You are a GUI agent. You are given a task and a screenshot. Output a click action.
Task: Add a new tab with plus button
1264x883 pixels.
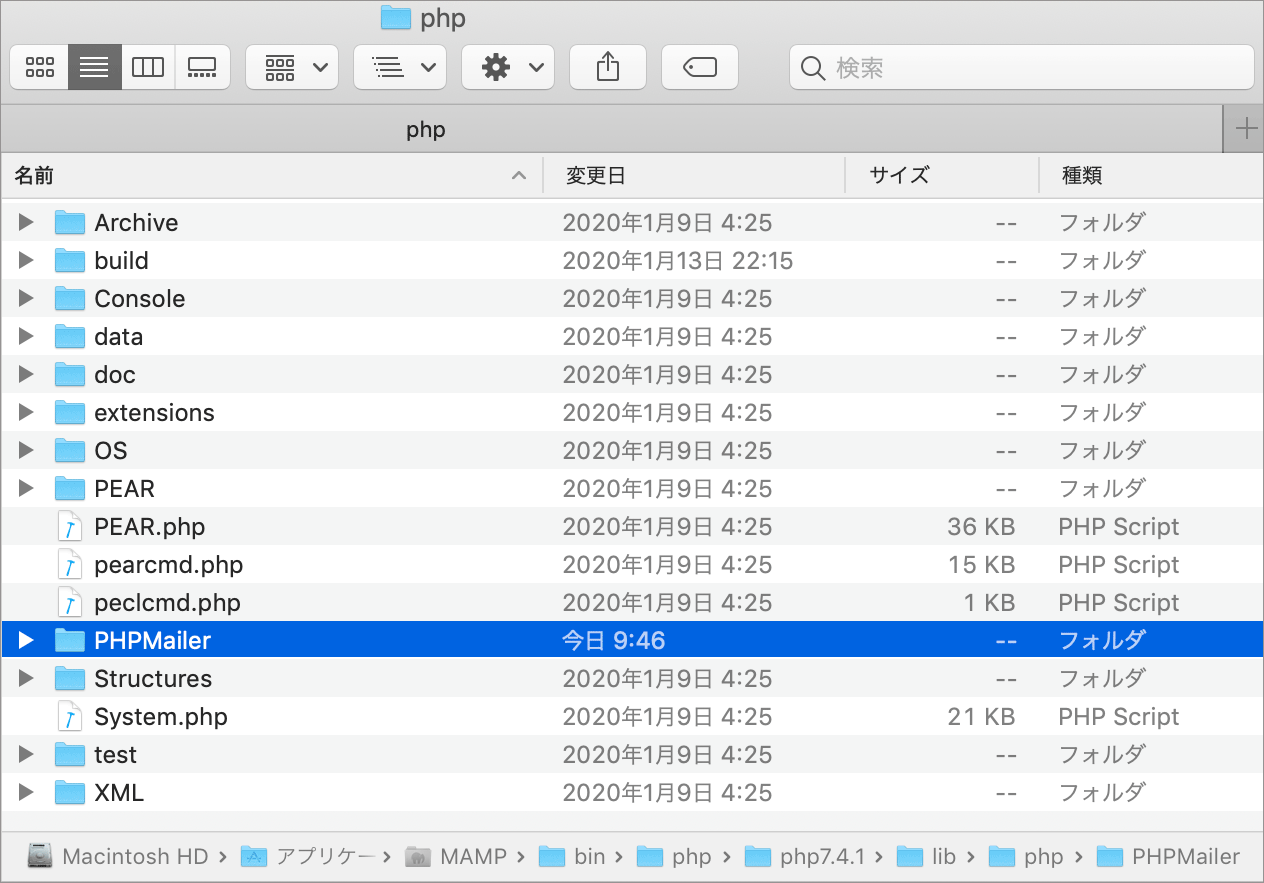pos(1245,129)
